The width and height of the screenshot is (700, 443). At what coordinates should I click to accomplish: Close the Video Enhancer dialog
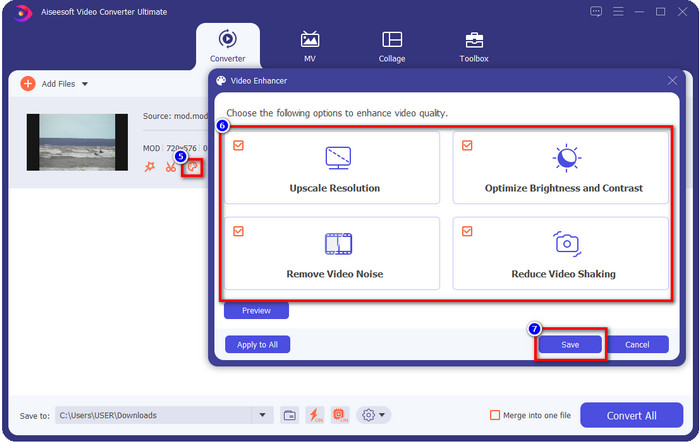[672, 81]
